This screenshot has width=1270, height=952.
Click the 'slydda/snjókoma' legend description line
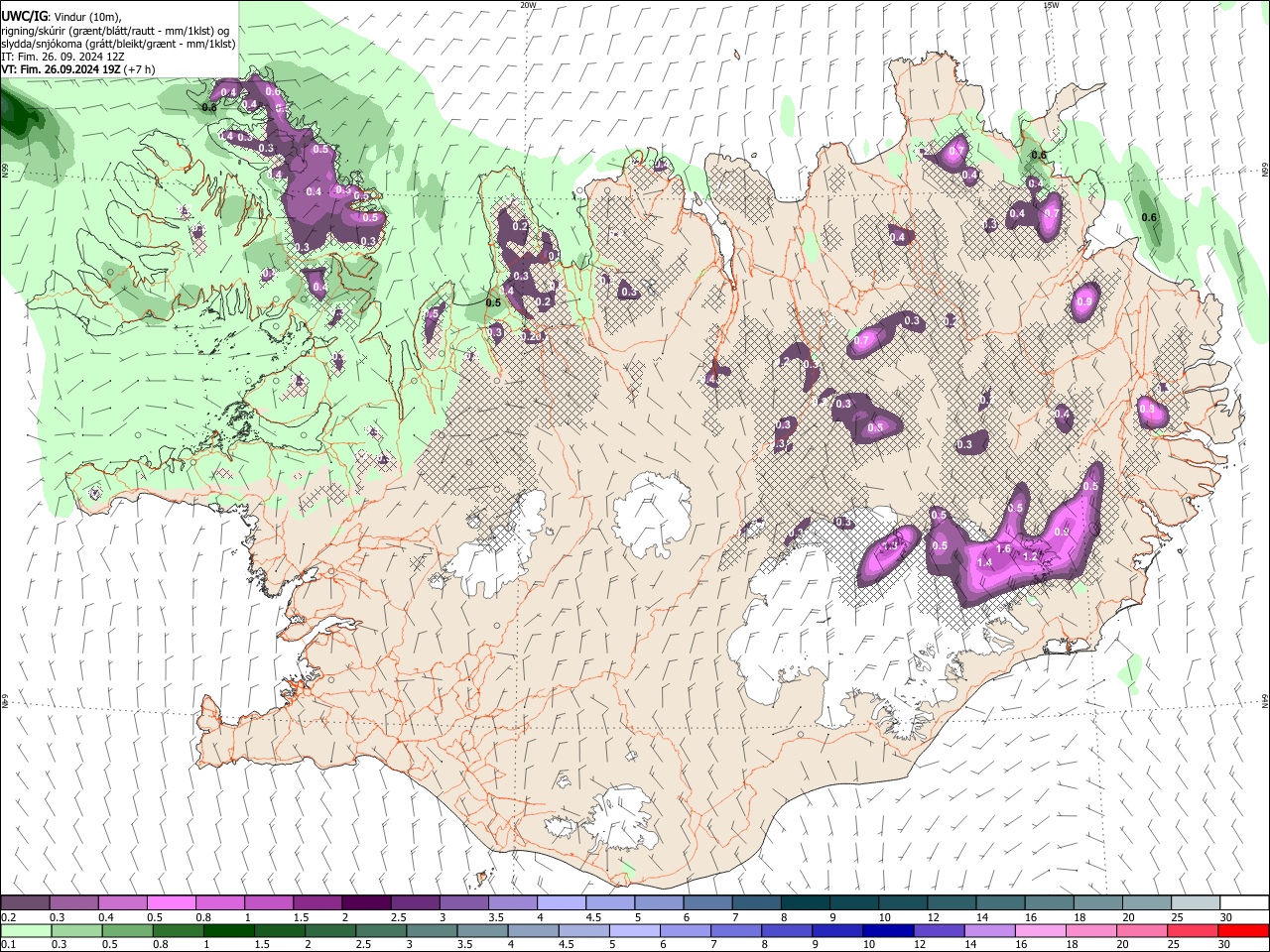(x=118, y=44)
